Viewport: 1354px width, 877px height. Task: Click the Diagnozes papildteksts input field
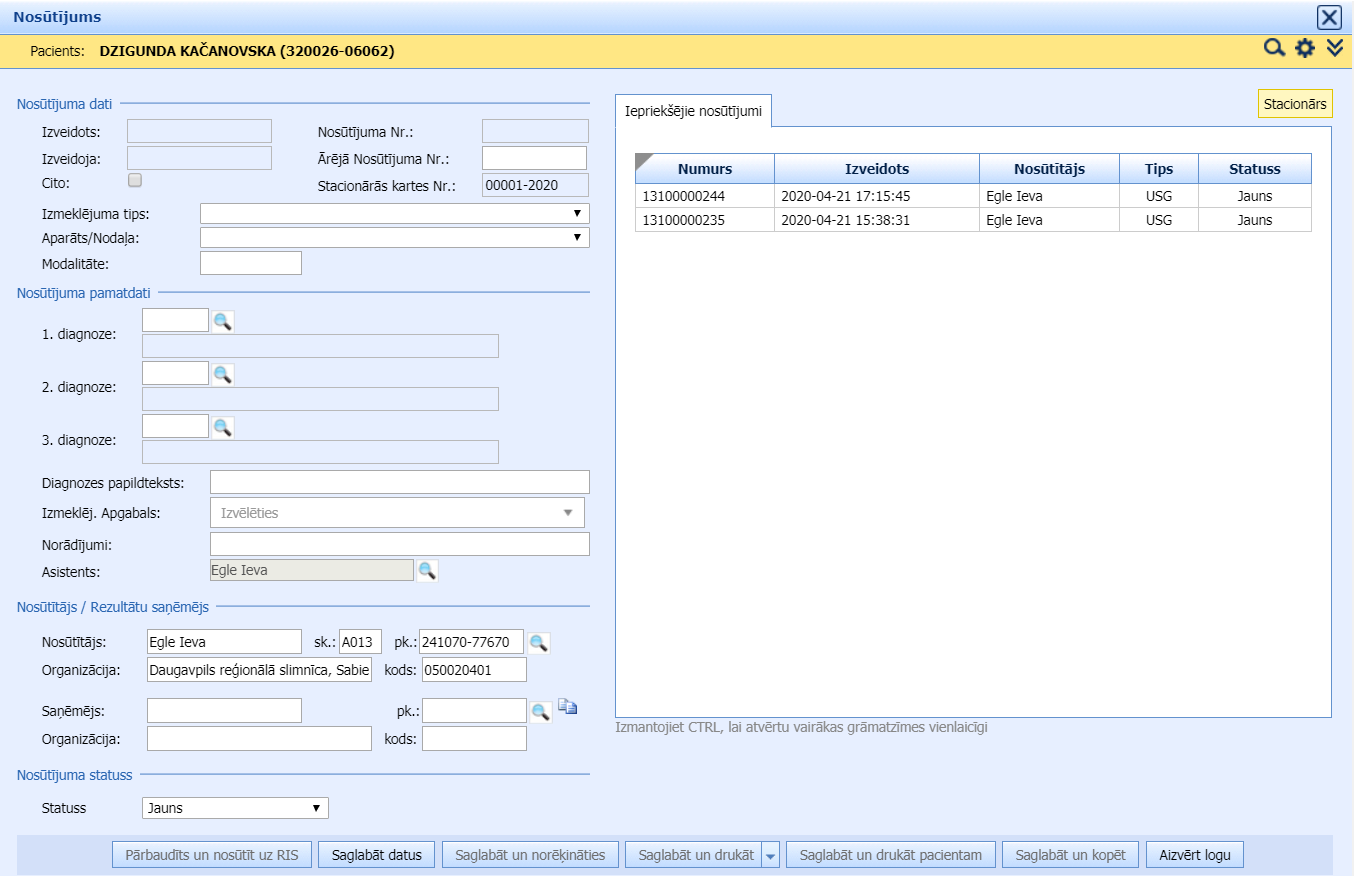[399, 482]
